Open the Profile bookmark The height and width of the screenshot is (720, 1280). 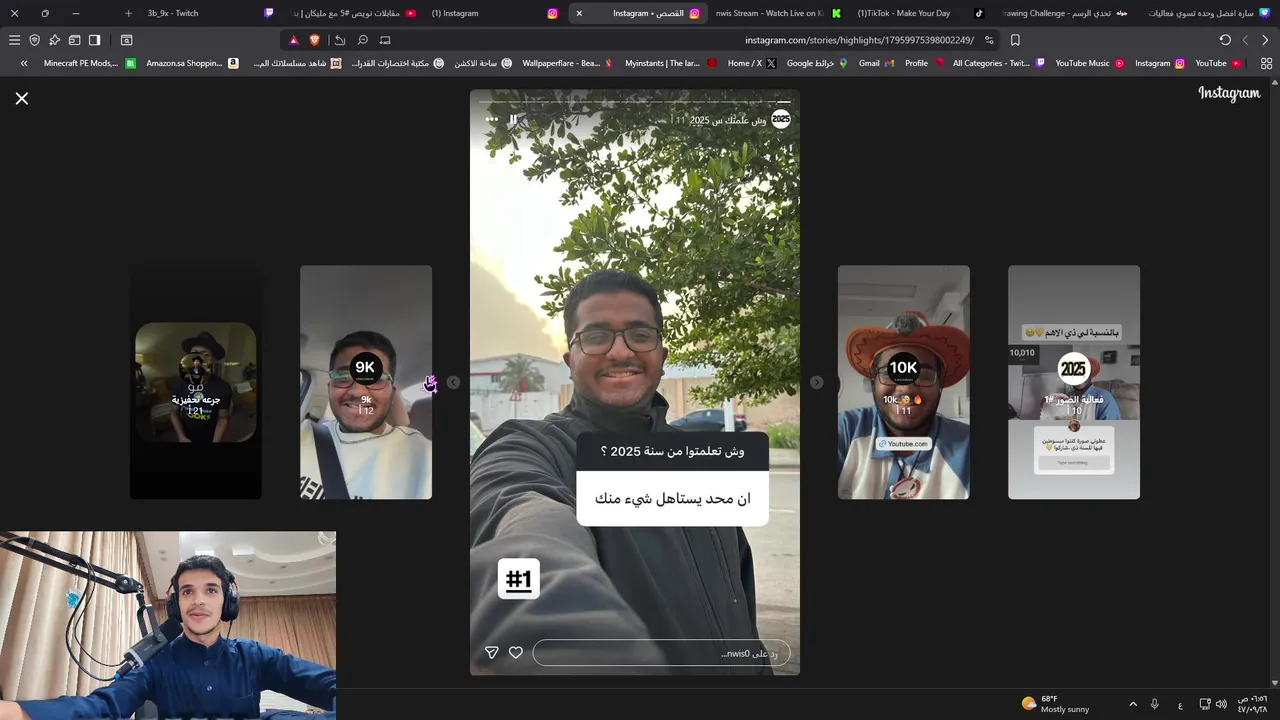924,63
